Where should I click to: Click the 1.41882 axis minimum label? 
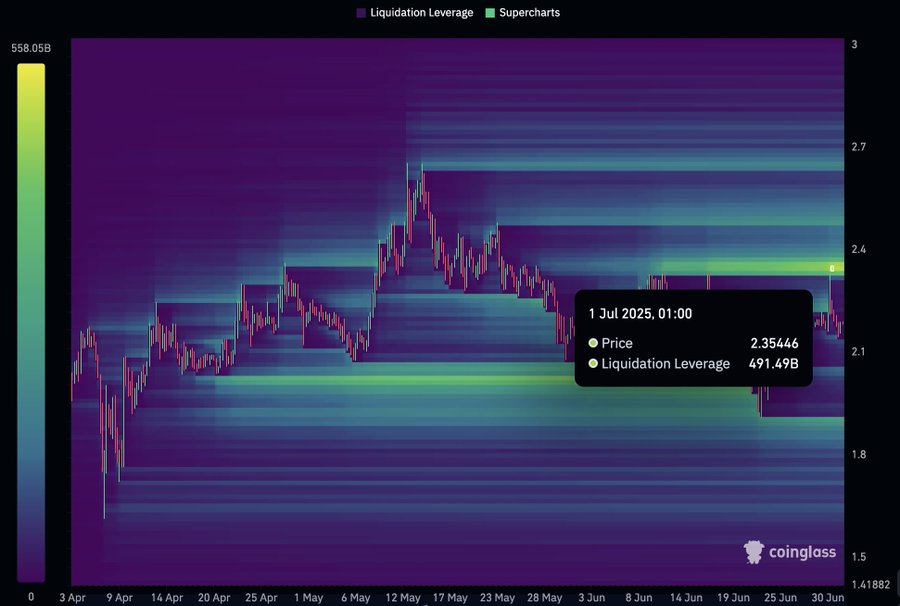[x=871, y=584]
